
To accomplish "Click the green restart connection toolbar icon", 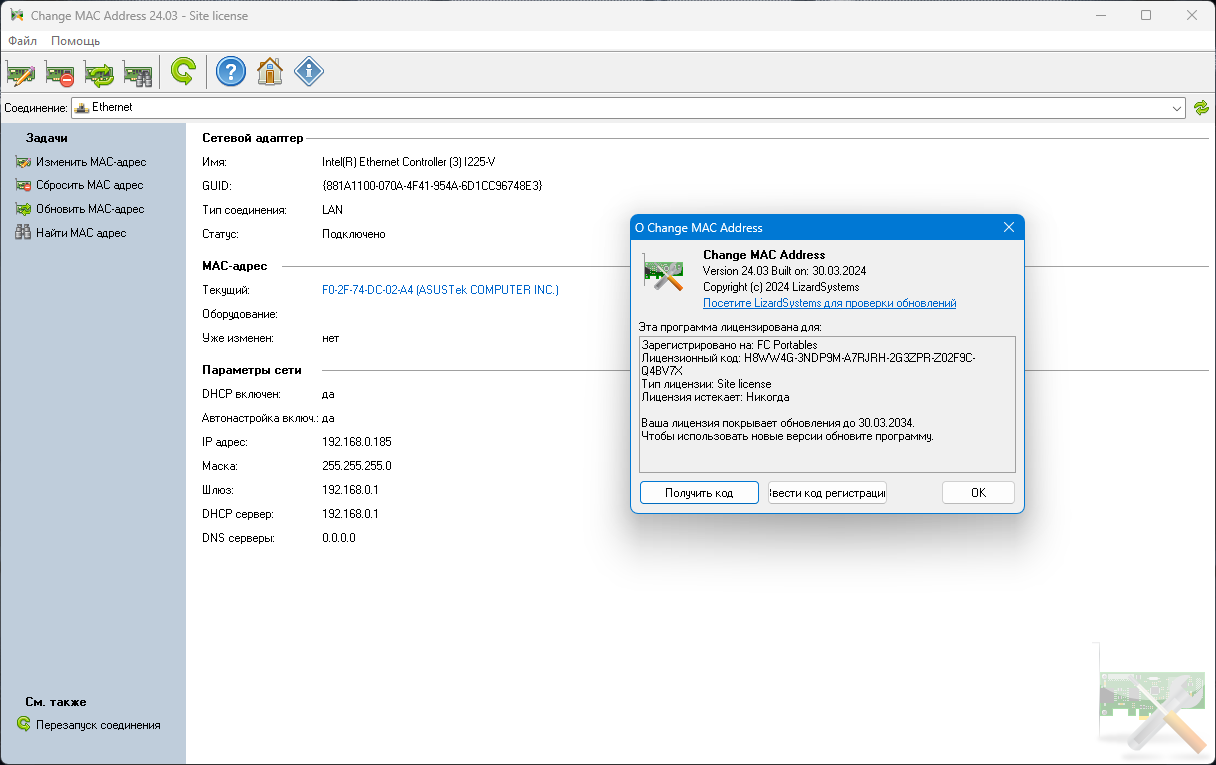I will [183, 72].
